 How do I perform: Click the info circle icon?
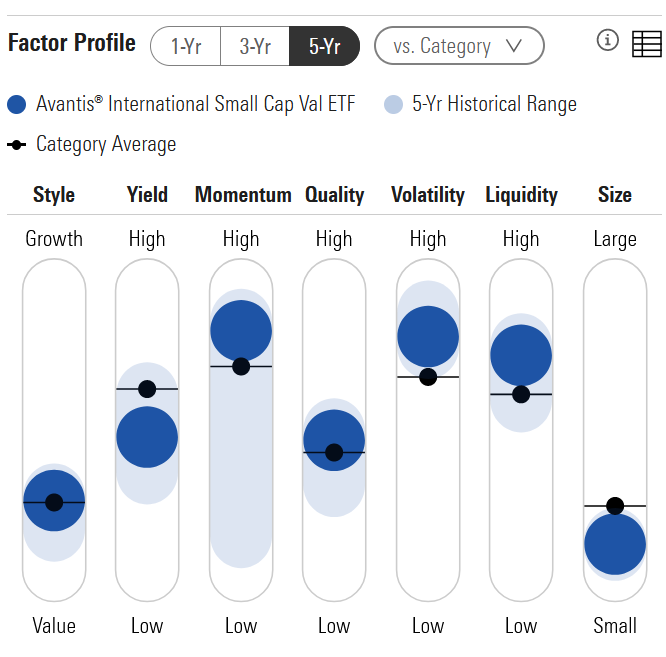pyautogui.click(x=608, y=41)
